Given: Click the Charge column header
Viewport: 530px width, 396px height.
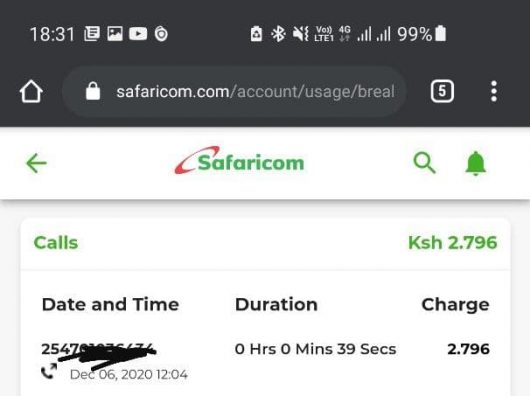Looking at the screenshot, I should [x=455, y=305].
